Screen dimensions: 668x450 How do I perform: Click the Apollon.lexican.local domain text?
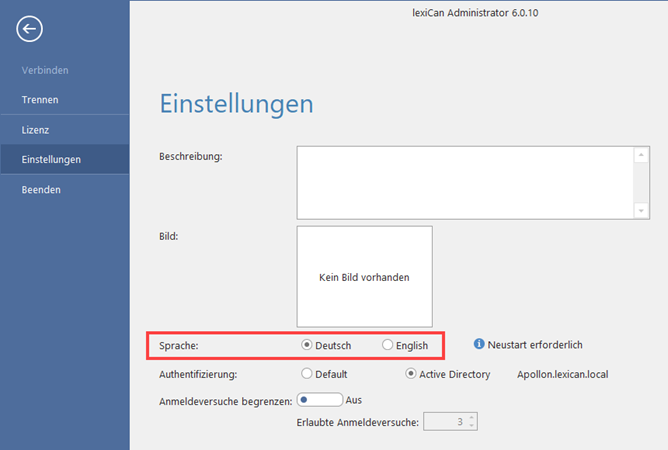tap(562, 374)
